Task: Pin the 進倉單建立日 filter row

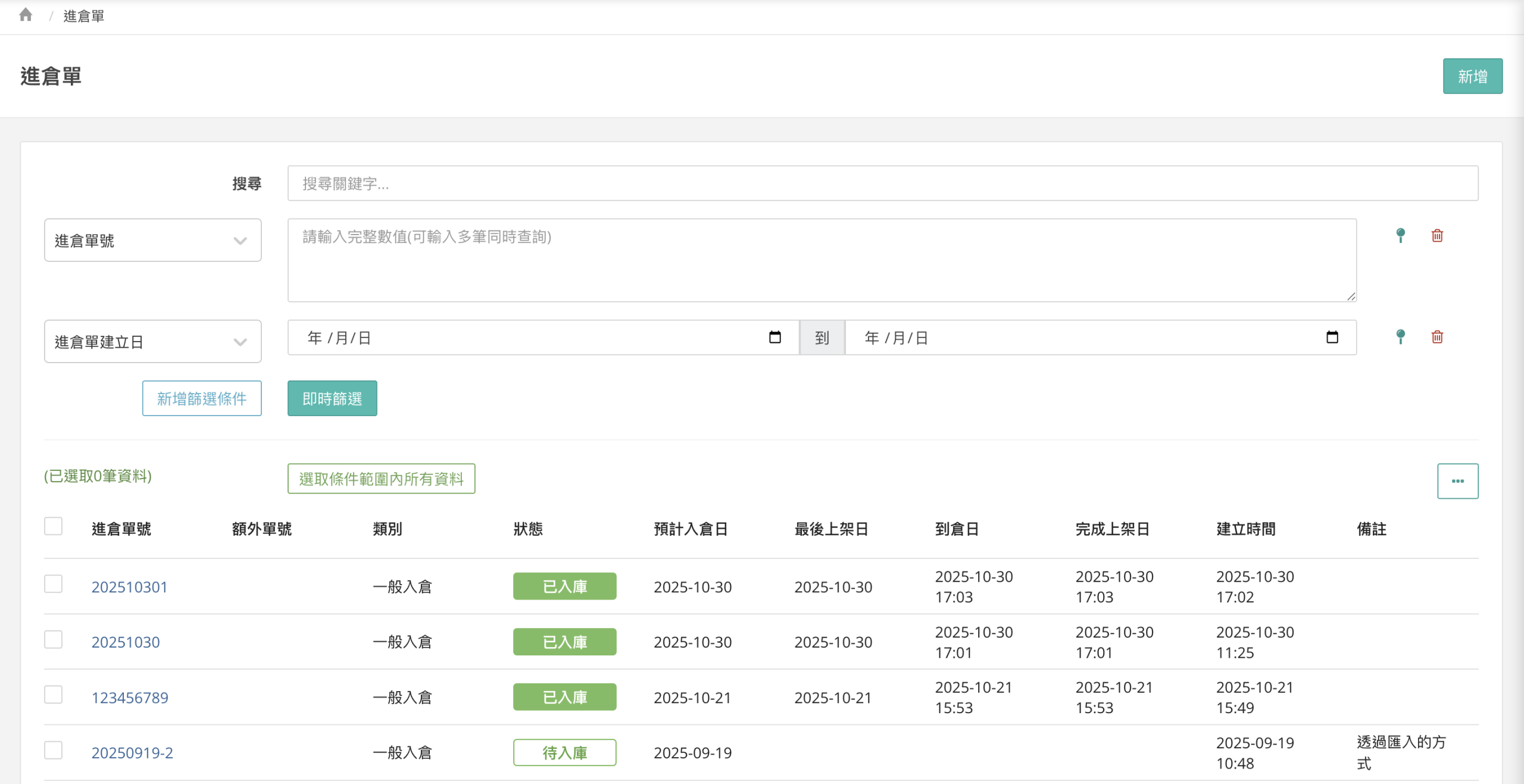Action: (1400, 337)
